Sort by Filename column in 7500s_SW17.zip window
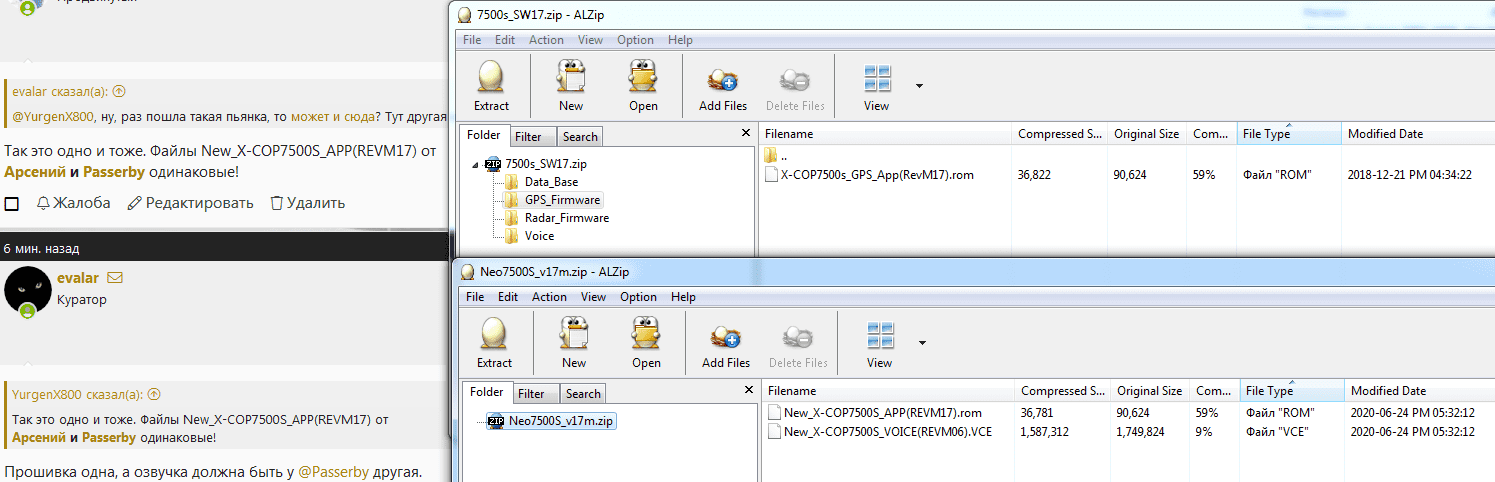Screen dimensions: 1495x482 (x=884, y=134)
